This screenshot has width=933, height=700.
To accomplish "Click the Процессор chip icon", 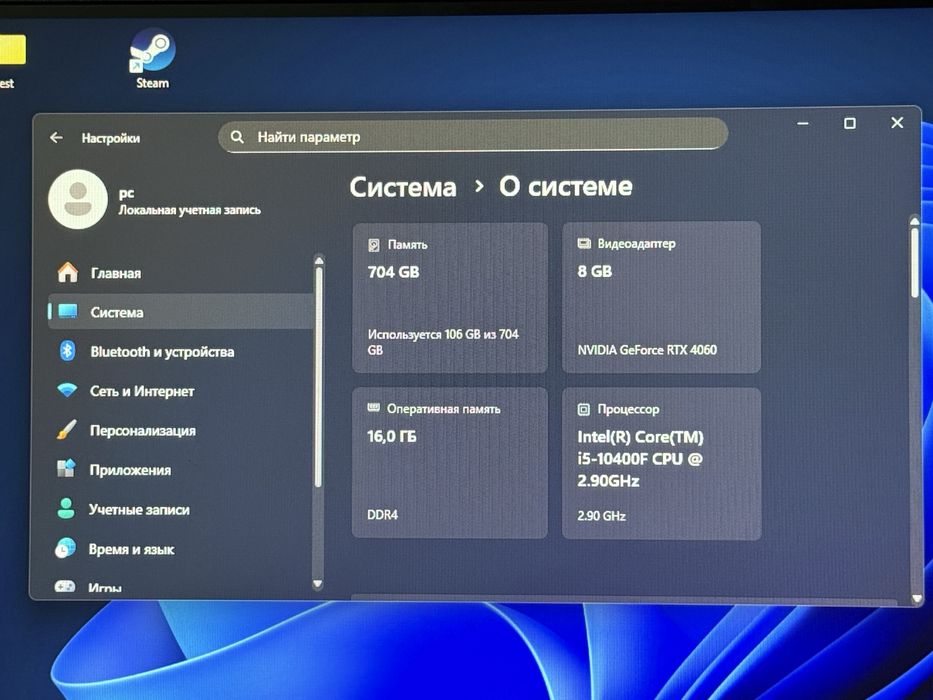I will pos(584,409).
